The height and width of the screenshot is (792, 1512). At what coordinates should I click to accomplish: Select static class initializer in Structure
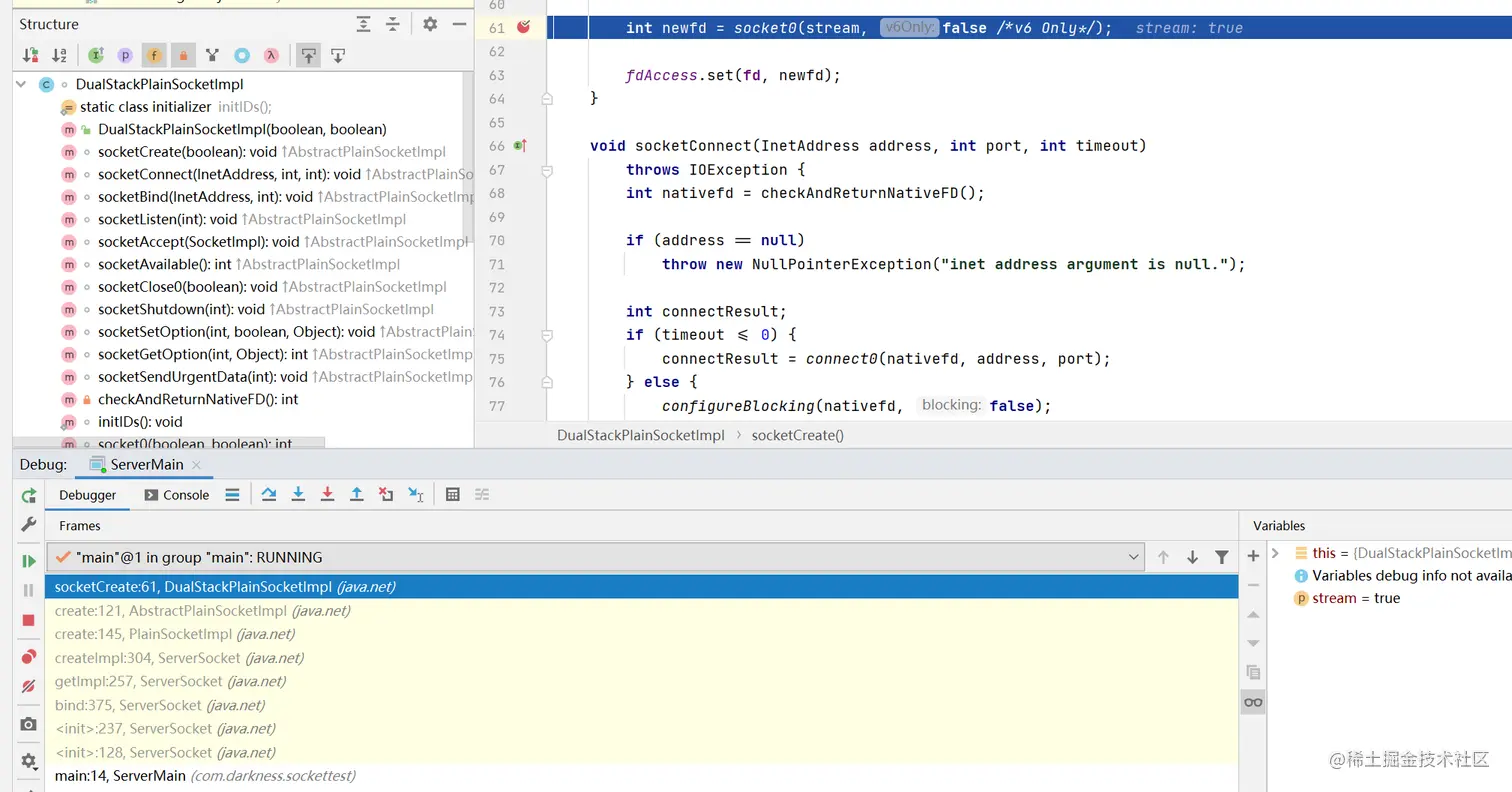166,107
